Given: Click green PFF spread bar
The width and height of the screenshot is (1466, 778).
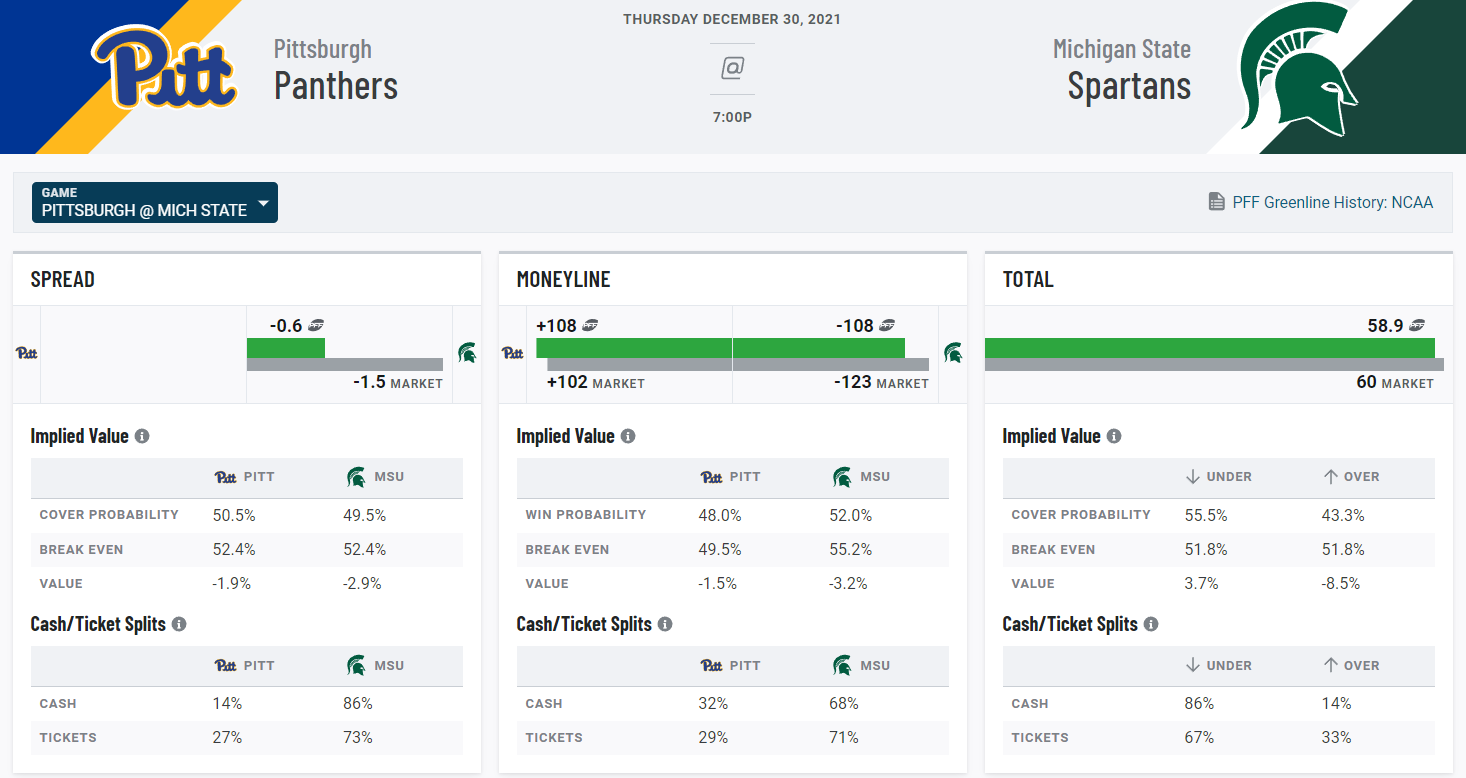Looking at the screenshot, I should [286, 348].
